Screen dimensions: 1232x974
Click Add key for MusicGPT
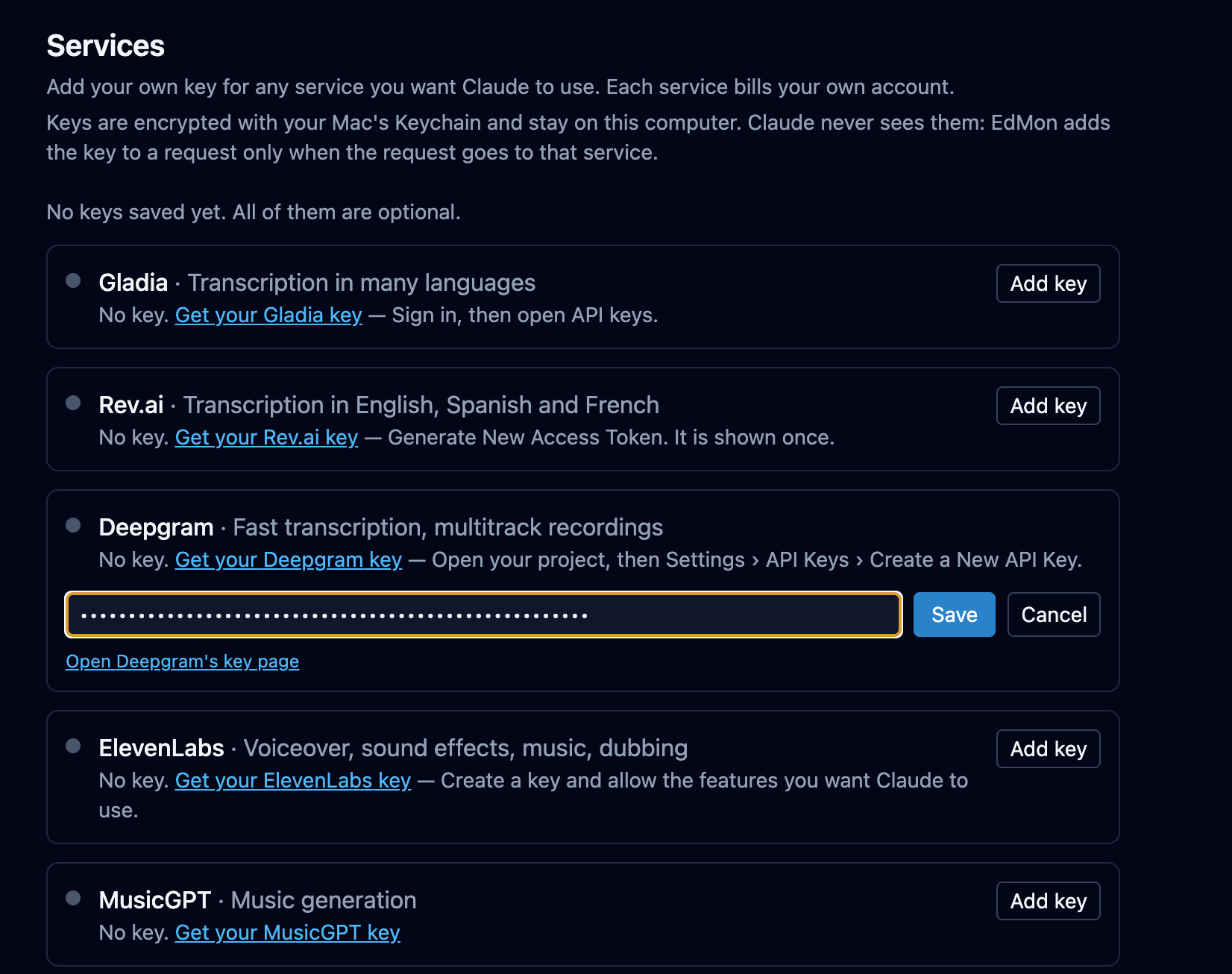[x=1048, y=901]
